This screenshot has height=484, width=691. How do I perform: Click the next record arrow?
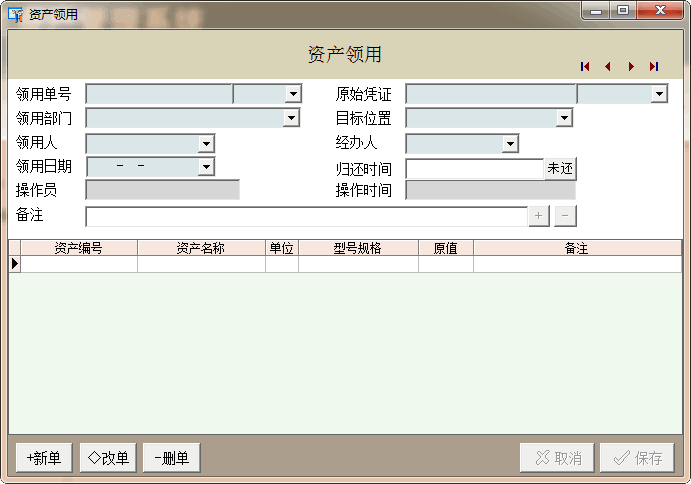tap(631, 67)
